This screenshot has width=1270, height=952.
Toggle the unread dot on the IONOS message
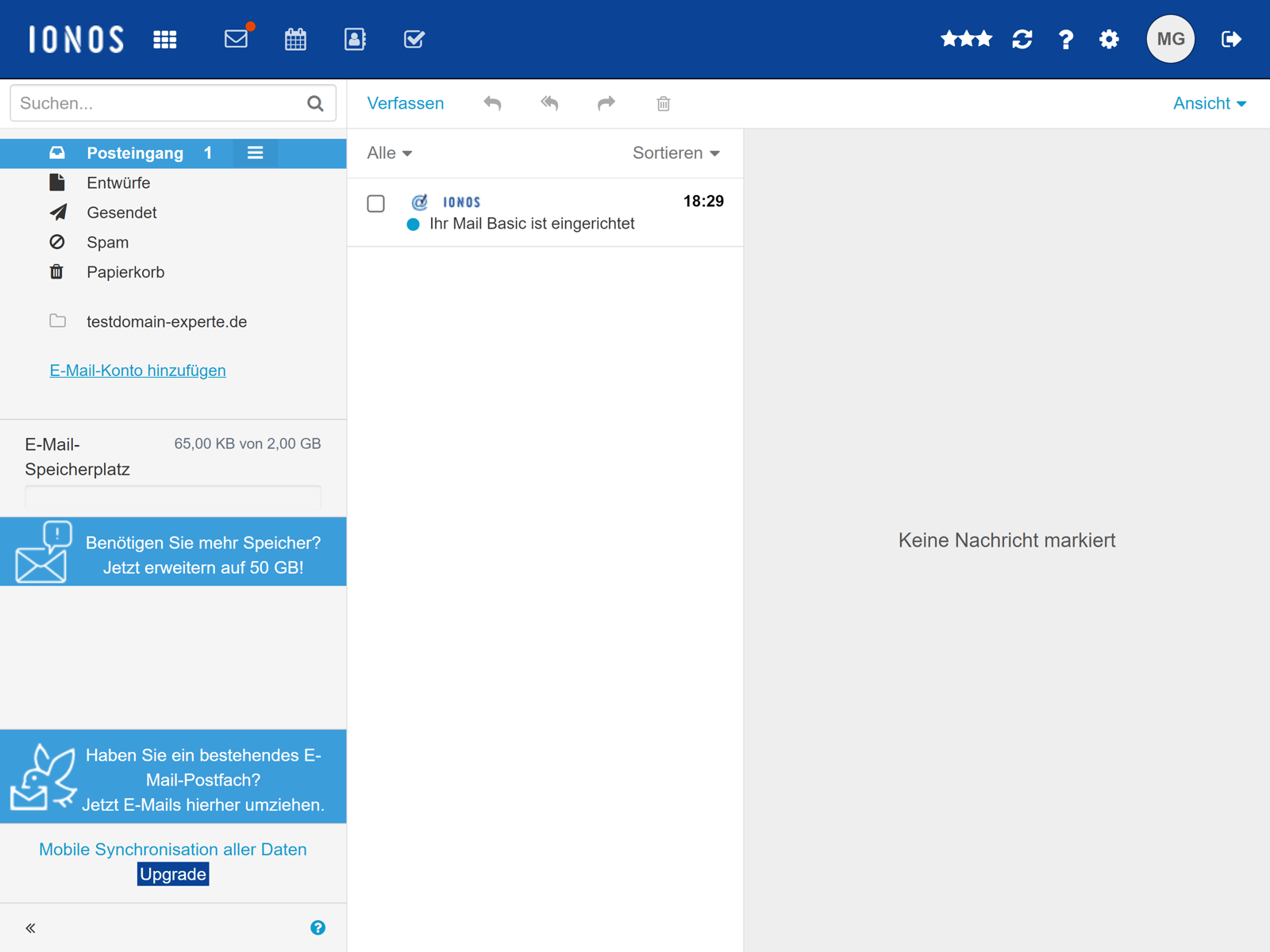click(413, 225)
